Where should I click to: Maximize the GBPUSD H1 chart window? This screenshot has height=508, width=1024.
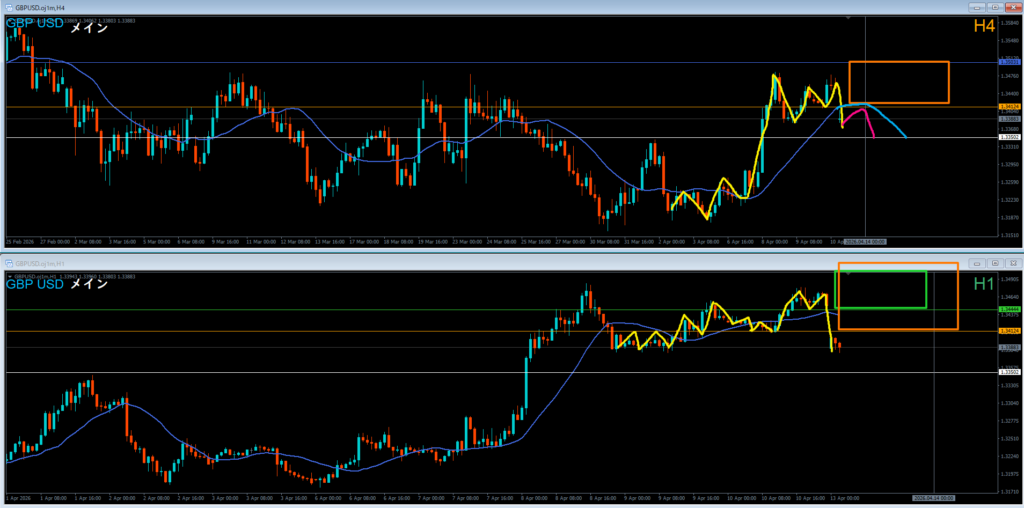coord(996,262)
